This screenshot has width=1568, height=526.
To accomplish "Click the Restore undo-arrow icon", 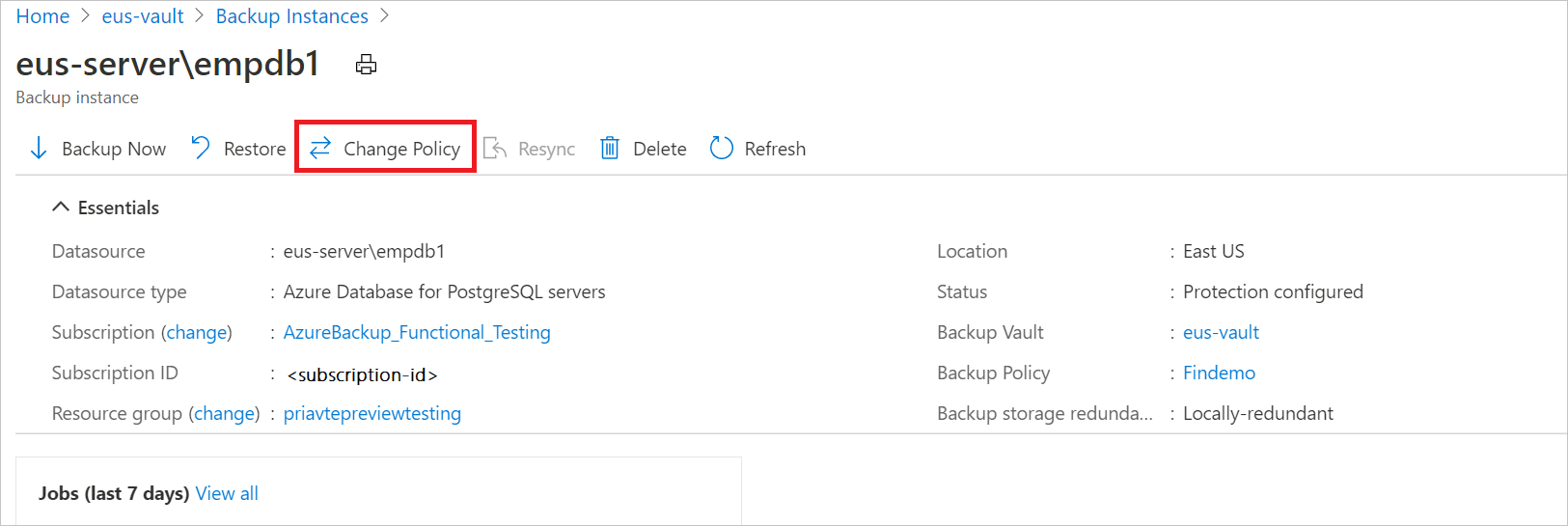I will (201, 148).
